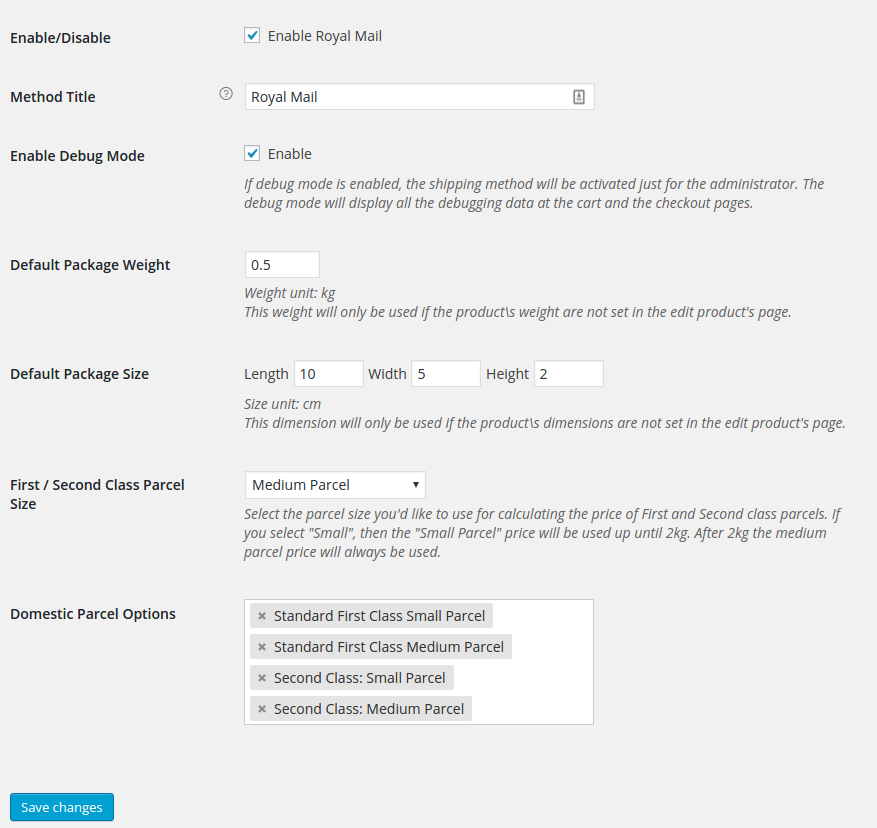Remove Second Class: Medium Parcel tag
Viewport: 877px width, 828px height.
[x=262, y=709]
